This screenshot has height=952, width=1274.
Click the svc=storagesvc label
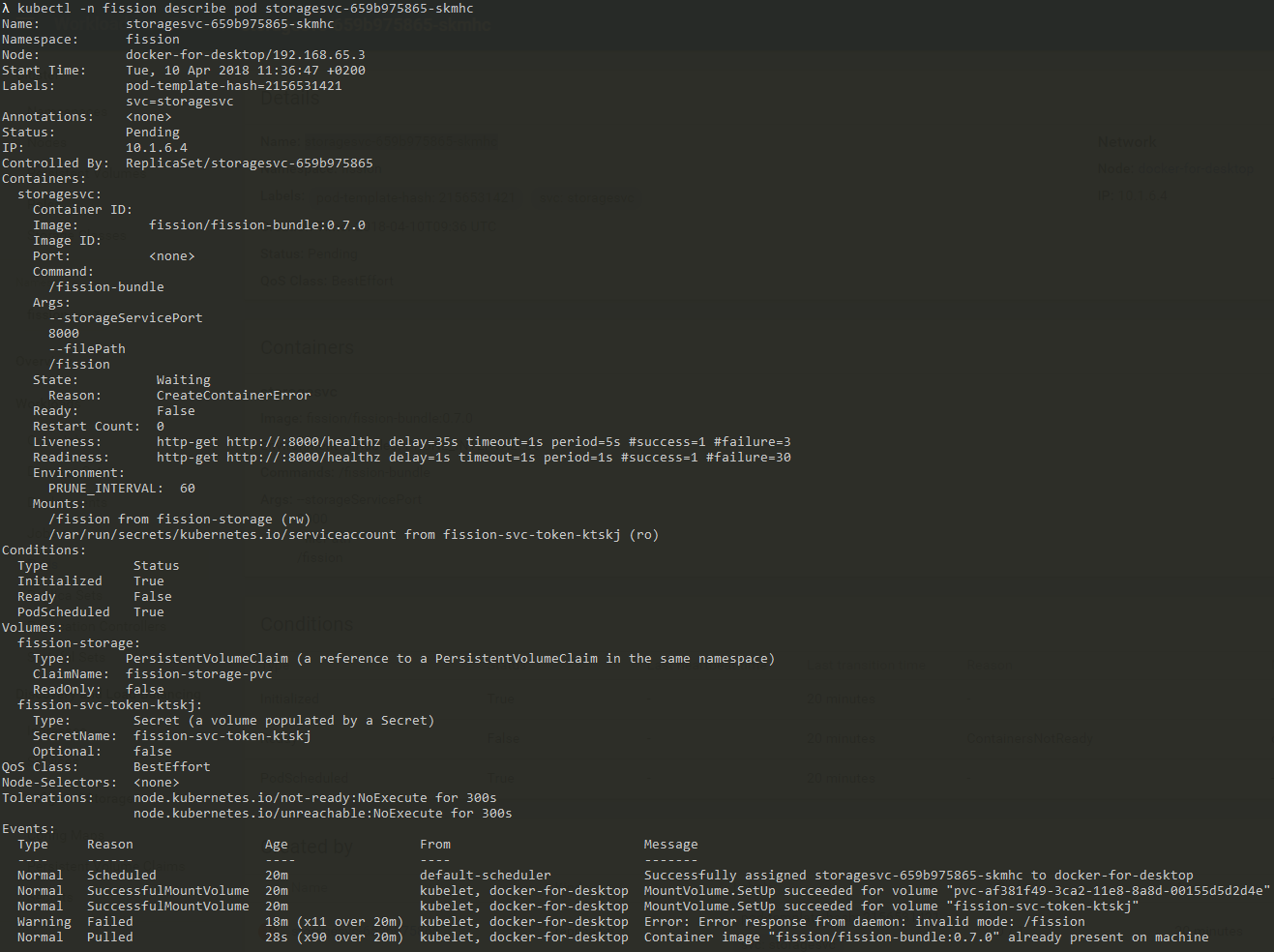coord(180,101)
